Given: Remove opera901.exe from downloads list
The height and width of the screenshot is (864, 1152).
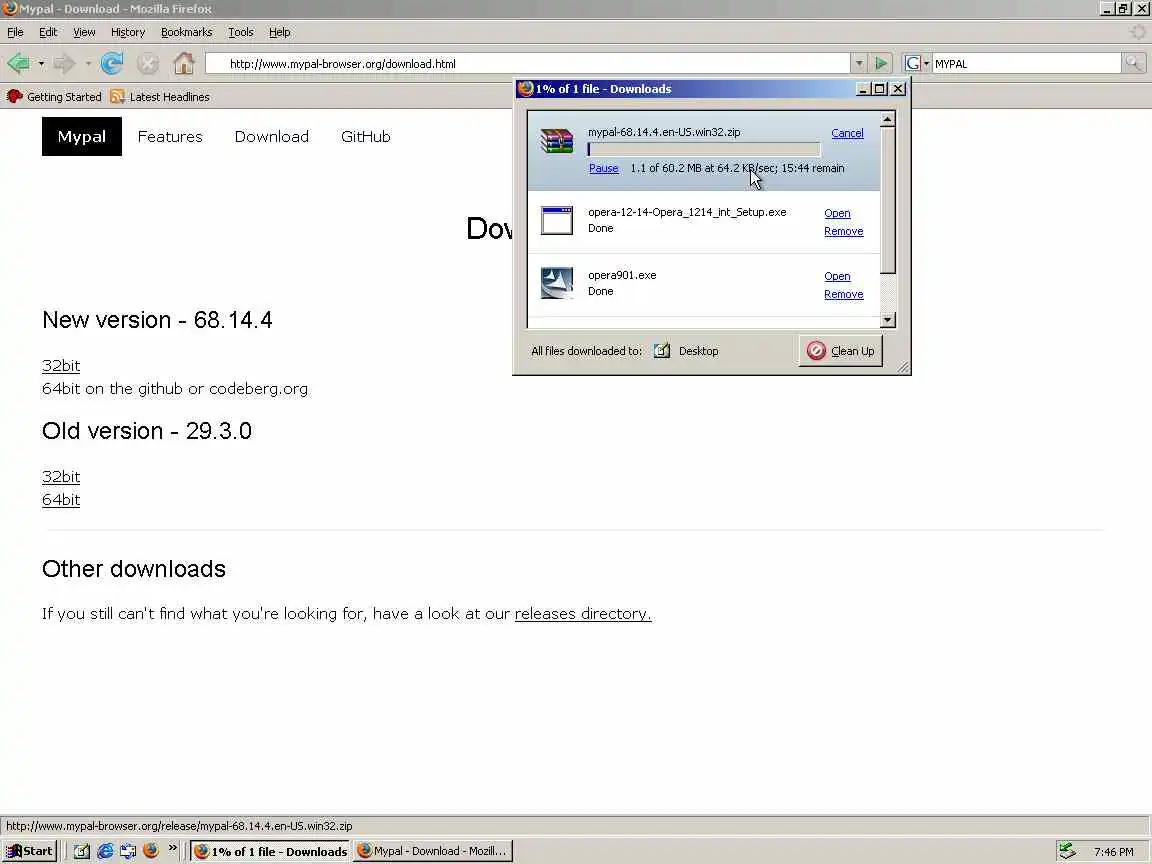Looking at the screenshot, I should [x=843, y=294].
